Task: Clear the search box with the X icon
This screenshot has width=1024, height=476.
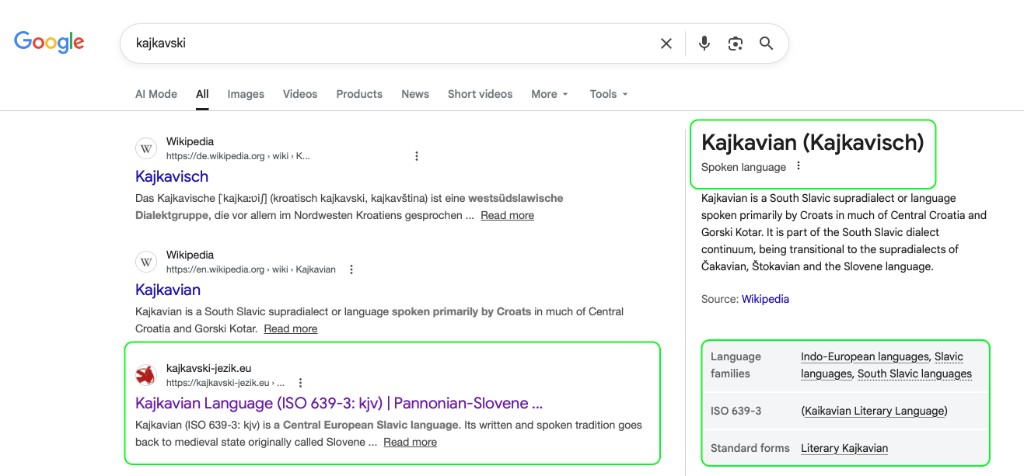Action: pos(666,44)
